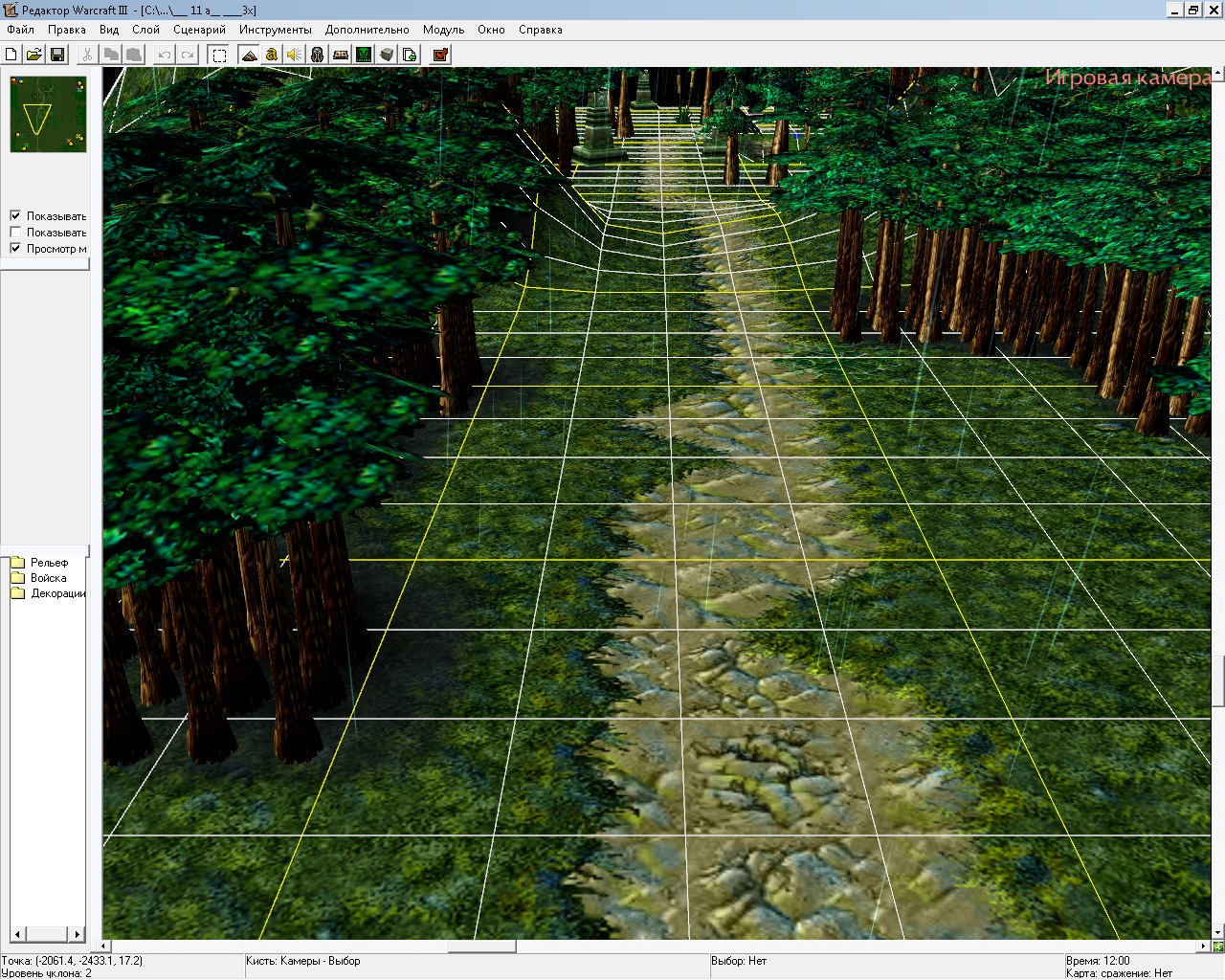The height and width of the screenshot is (980, 1225).
Task: Click the viewport vertical scrollbar's down arrow
Action: point(1218,932)
